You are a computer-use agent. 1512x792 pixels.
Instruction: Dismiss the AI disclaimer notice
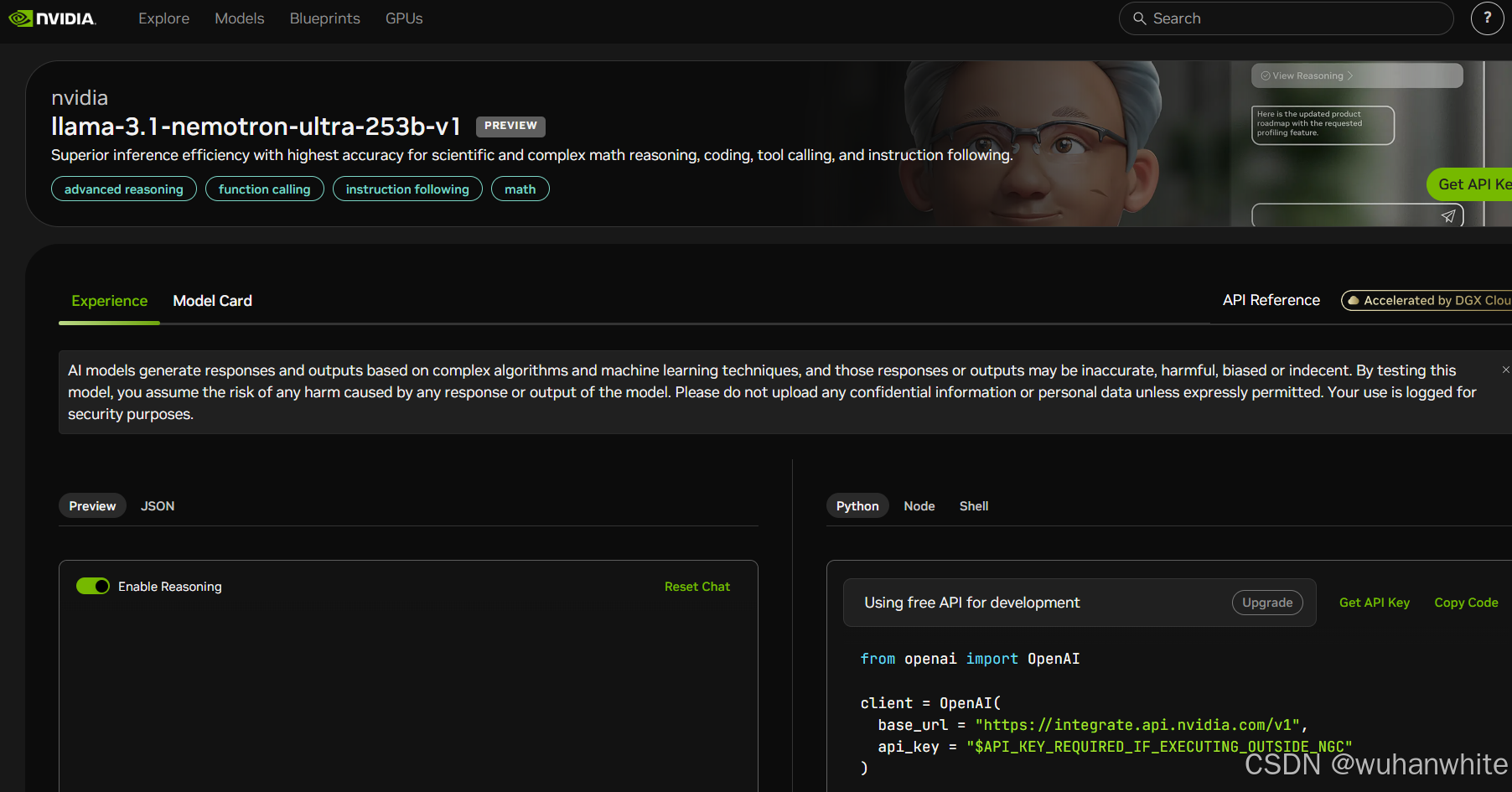click(1505, 370)
